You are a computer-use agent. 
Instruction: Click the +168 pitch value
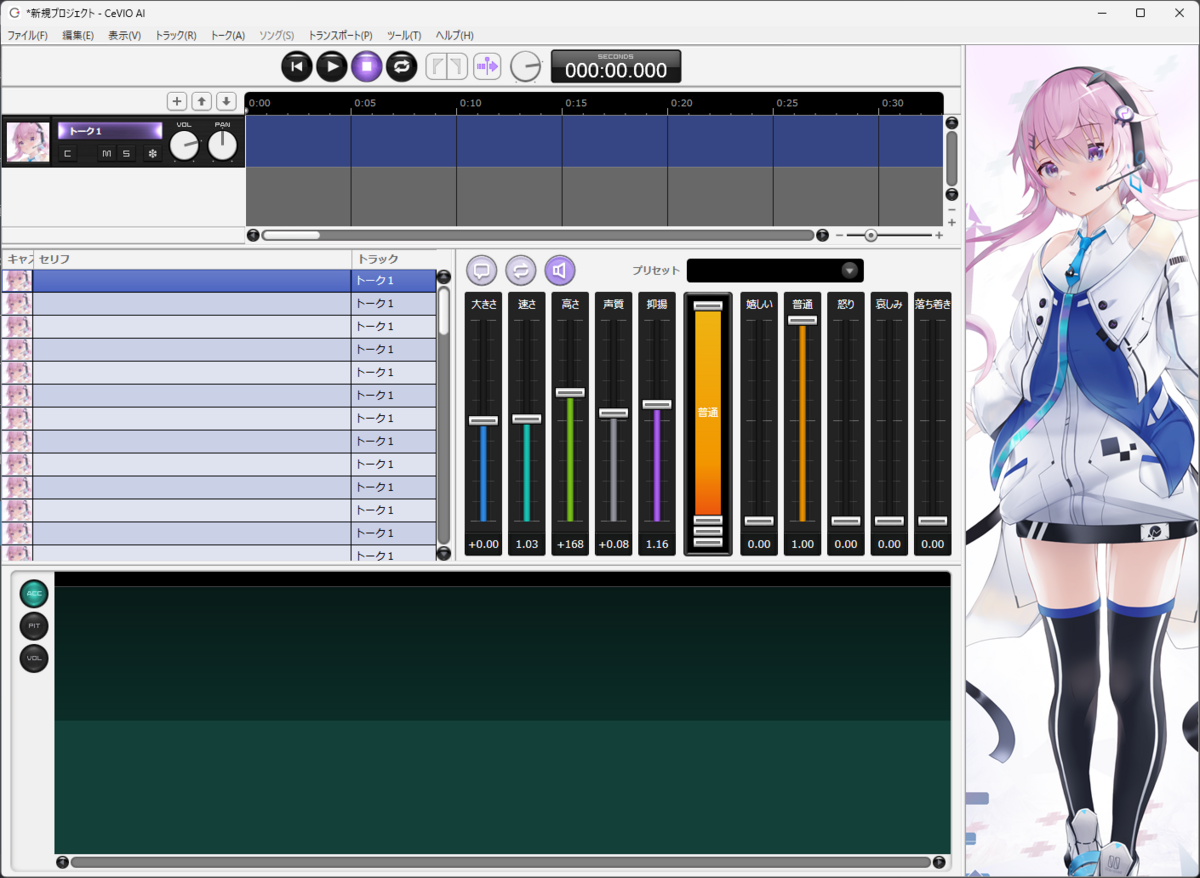[570, 544]
